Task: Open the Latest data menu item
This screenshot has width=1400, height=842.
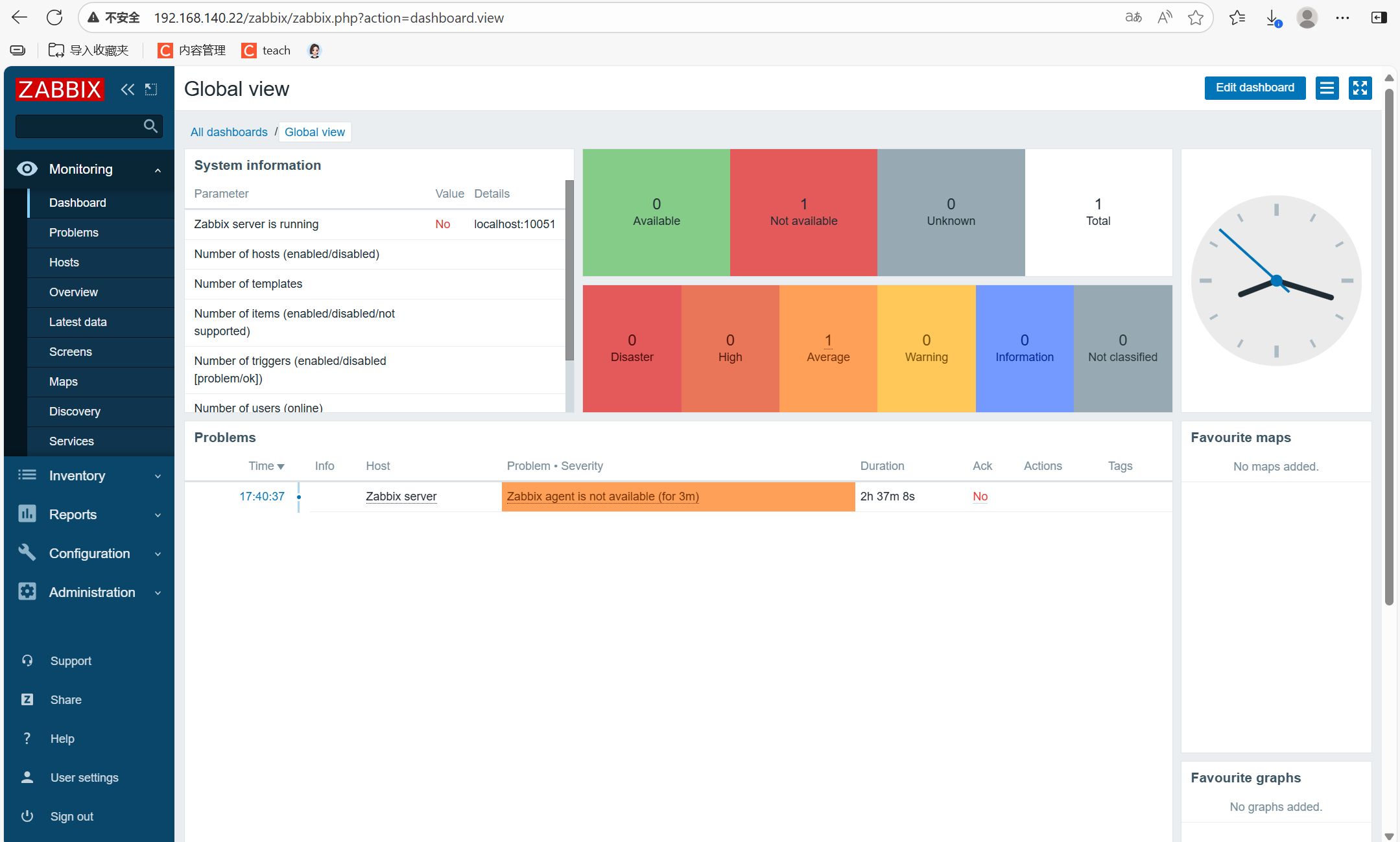Action: (x=78, y=322)
